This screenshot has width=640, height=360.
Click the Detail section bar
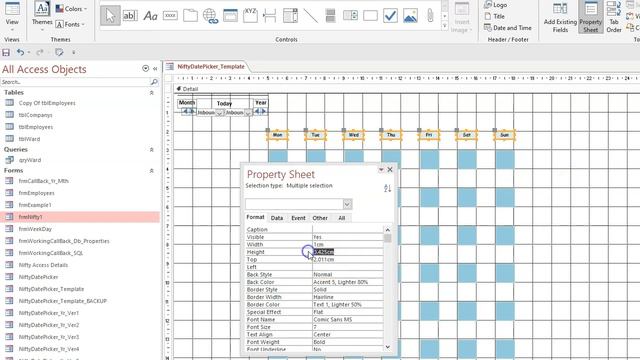click(x=407, y=89)
